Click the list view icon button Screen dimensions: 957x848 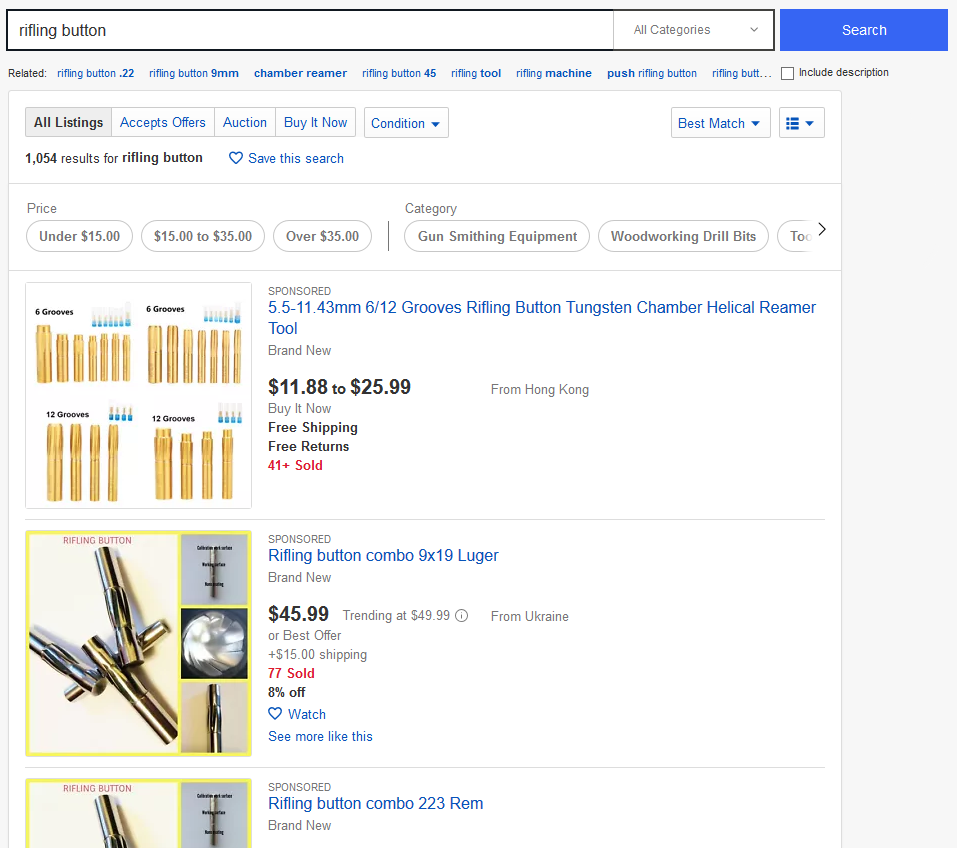click(x=801, y=123)
